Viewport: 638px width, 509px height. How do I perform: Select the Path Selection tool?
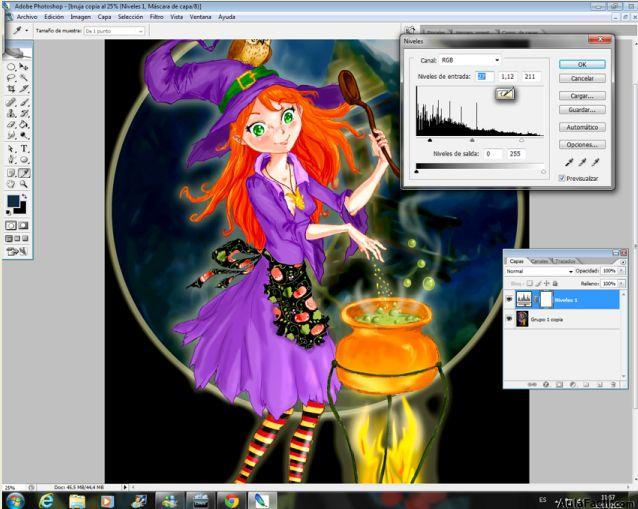pyautogui.click(x=11, y=149)
